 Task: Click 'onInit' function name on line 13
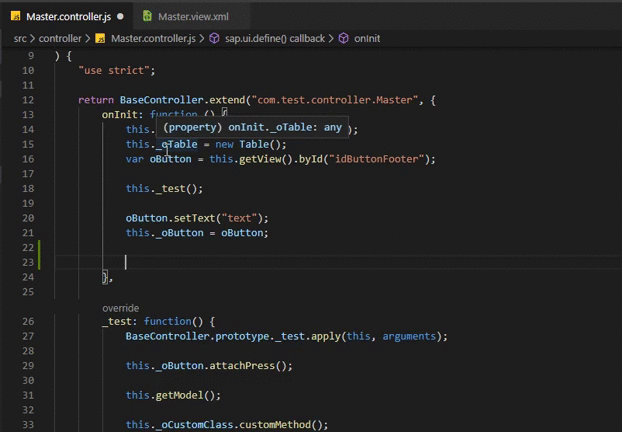coord(119,115)
